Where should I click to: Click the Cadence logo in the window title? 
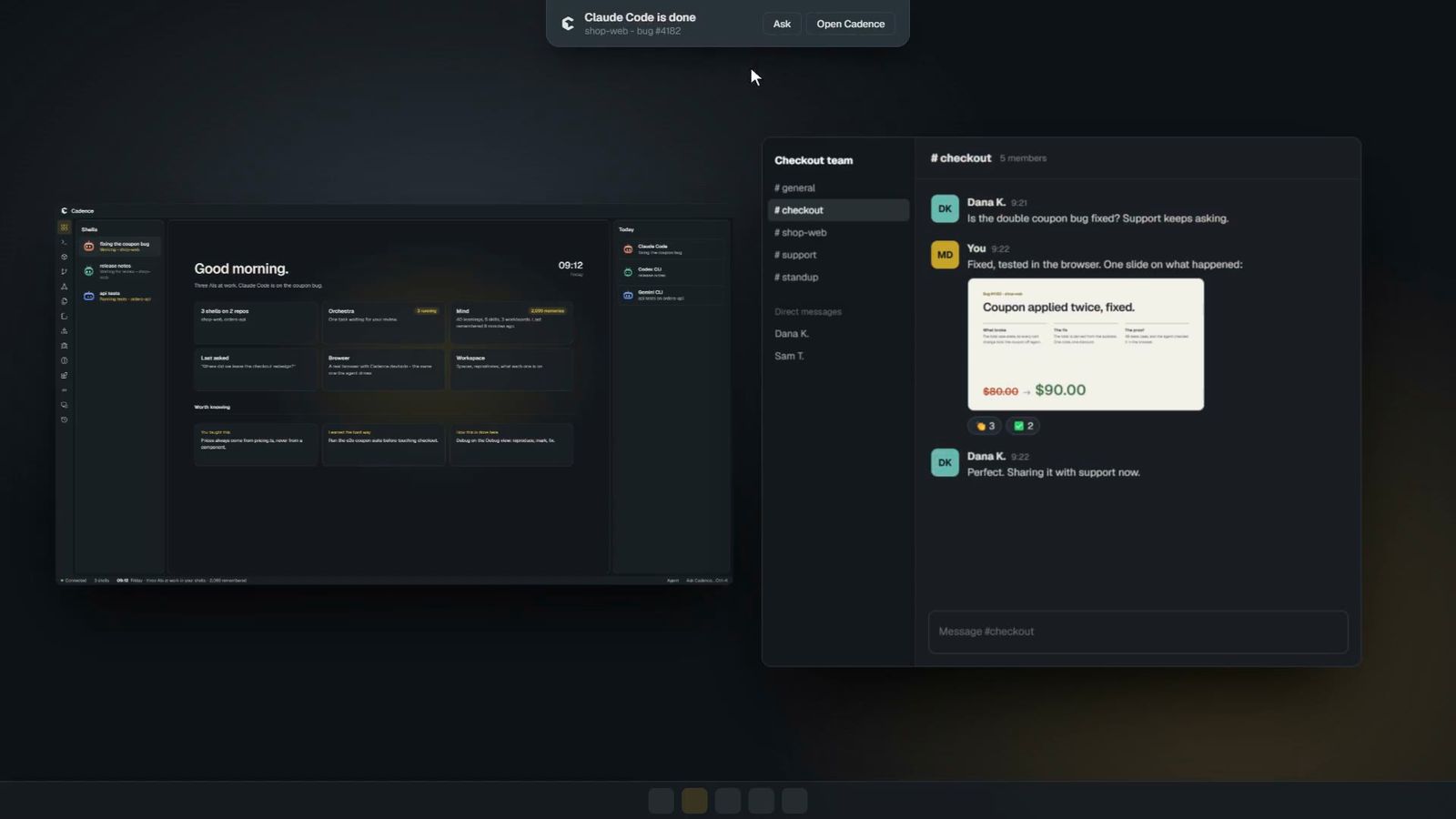click(x=65, y=210)
